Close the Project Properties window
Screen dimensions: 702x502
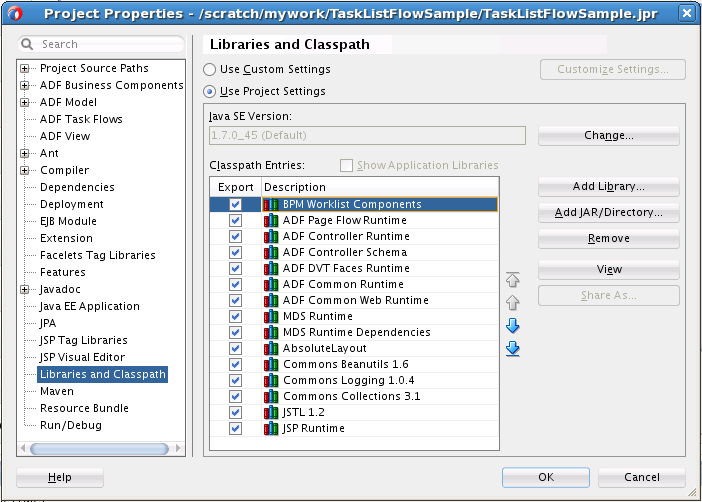coord(687,13)
